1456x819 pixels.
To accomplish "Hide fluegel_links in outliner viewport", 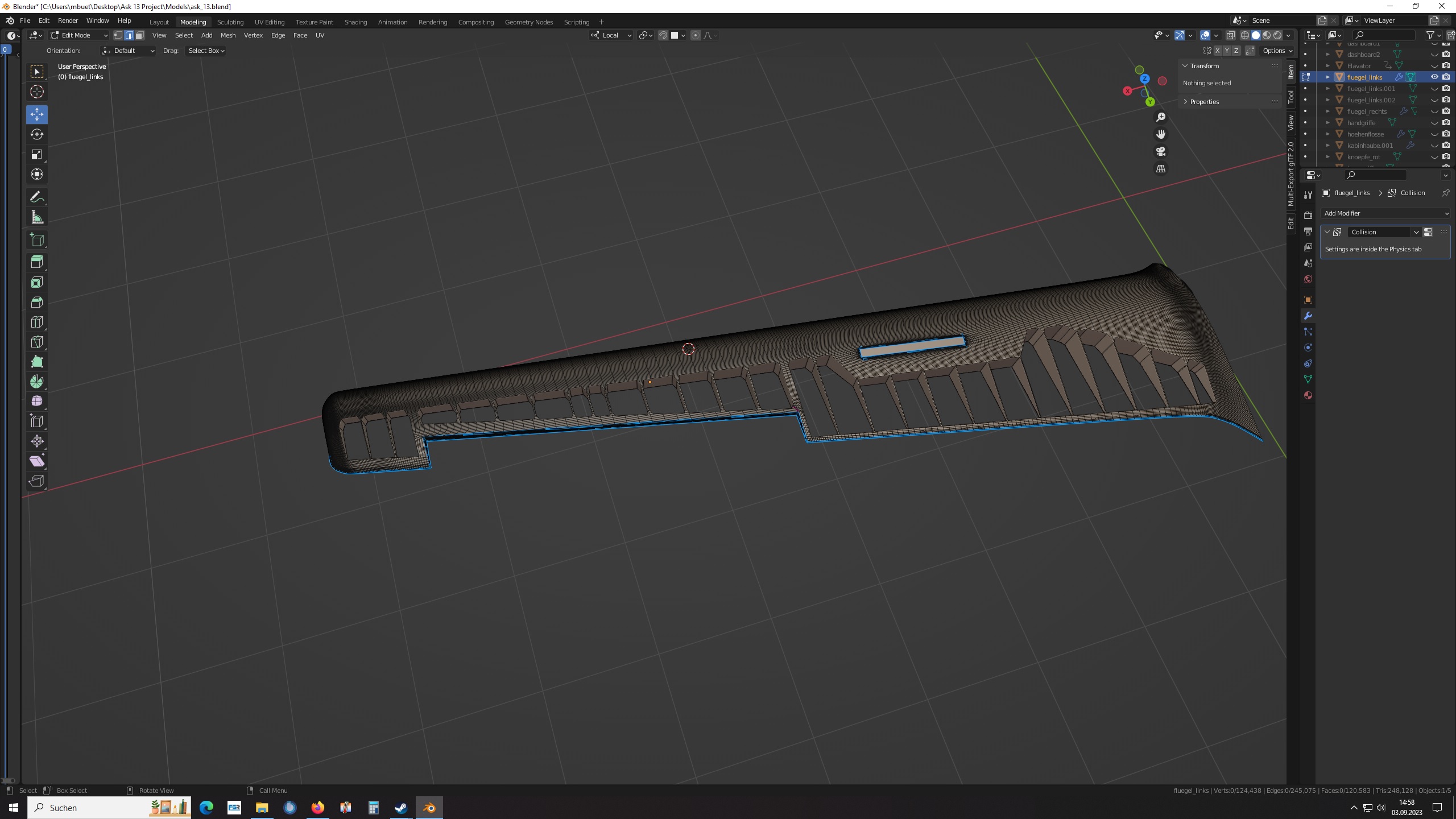I will pos(1434,77).
